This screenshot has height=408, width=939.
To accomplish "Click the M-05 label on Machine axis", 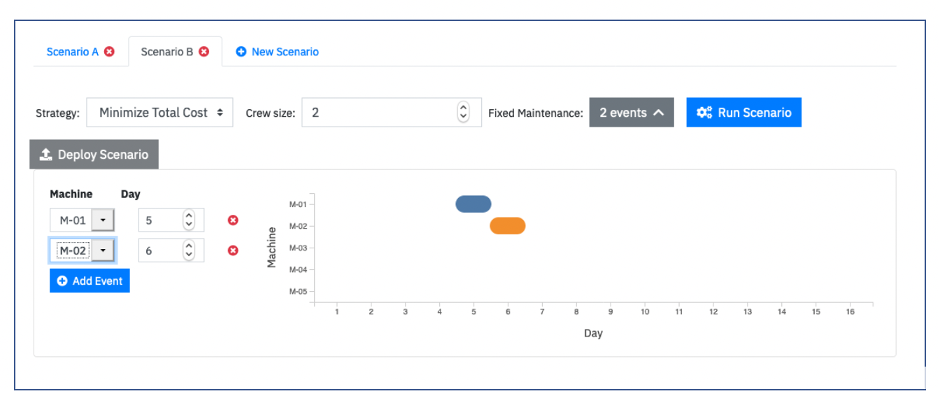I will pos(298,292).
